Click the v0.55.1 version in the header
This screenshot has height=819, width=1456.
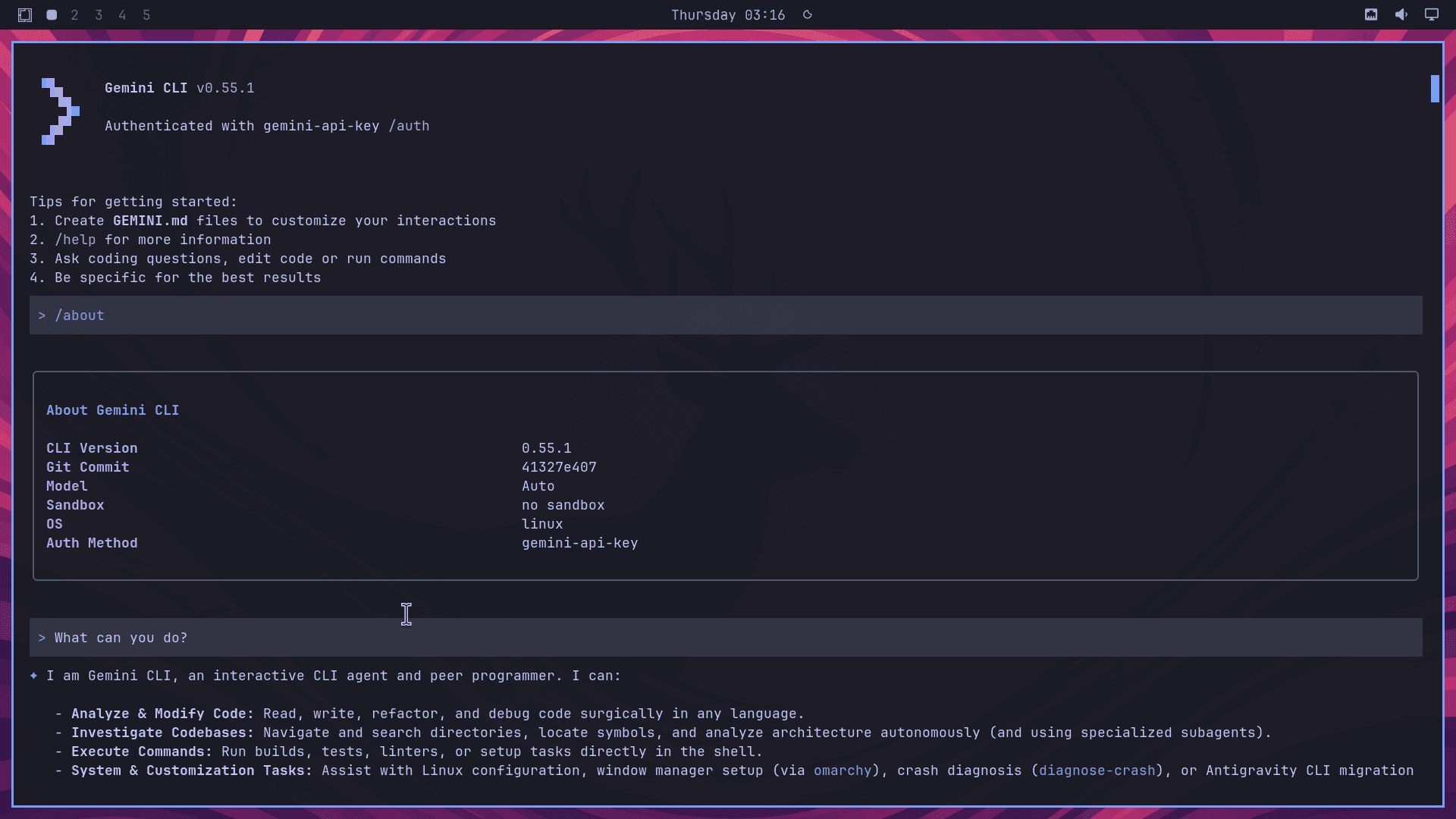coord(225,88)
